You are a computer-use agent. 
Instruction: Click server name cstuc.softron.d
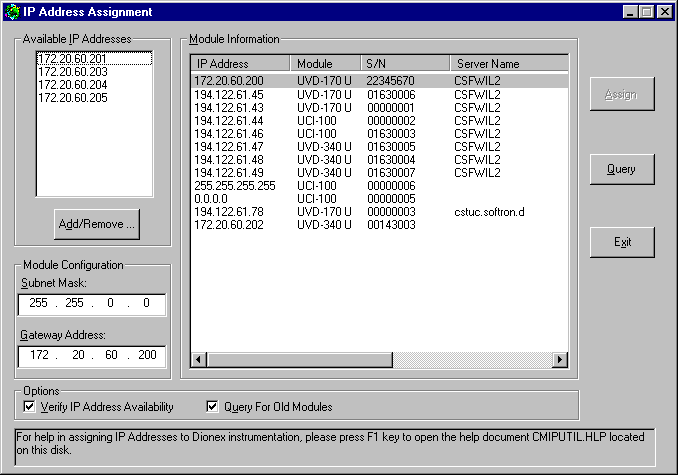point(489,211)
